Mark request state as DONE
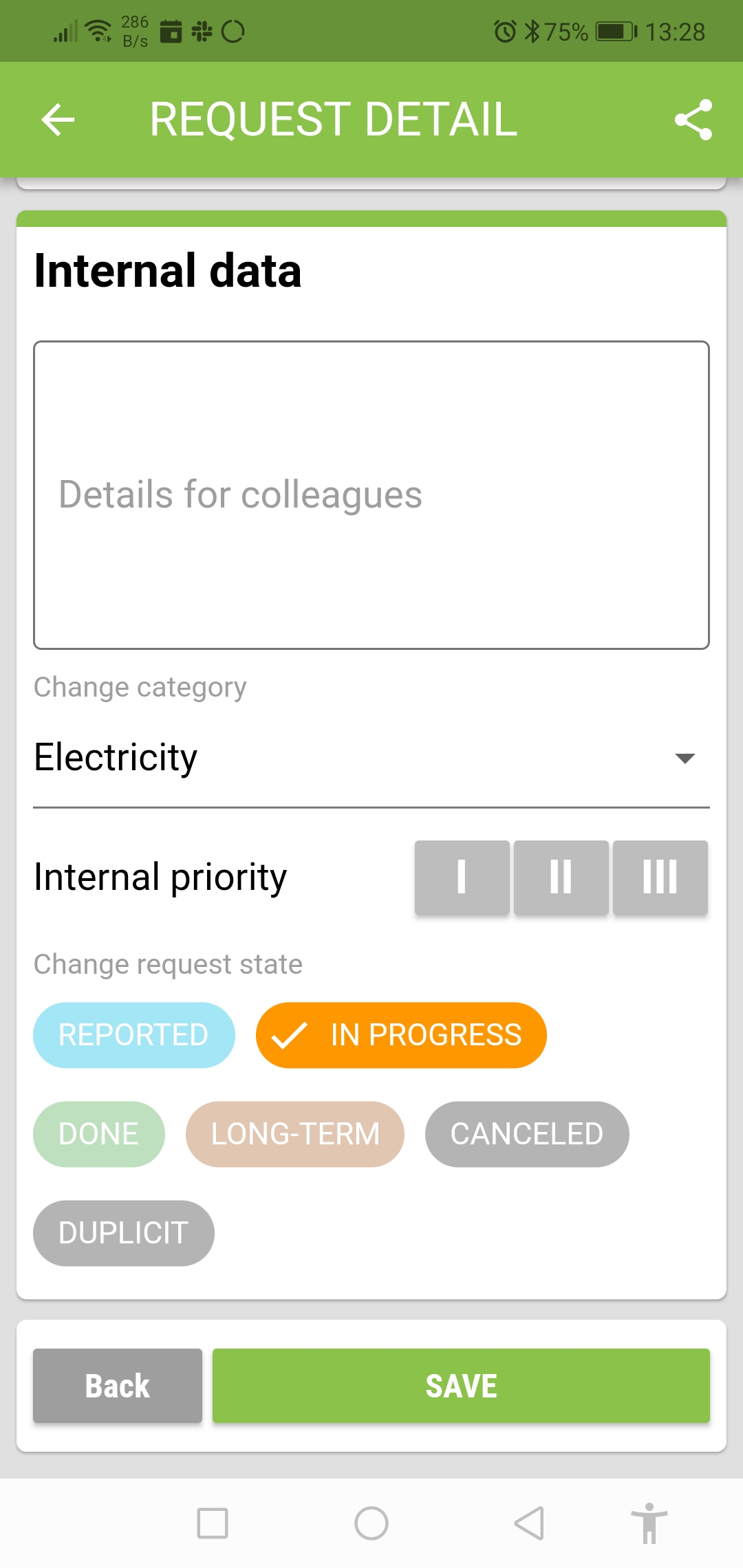Image resolution: width=743 pixels, height=1568 pixels. pyautogui.click(x=99, y=1134)
